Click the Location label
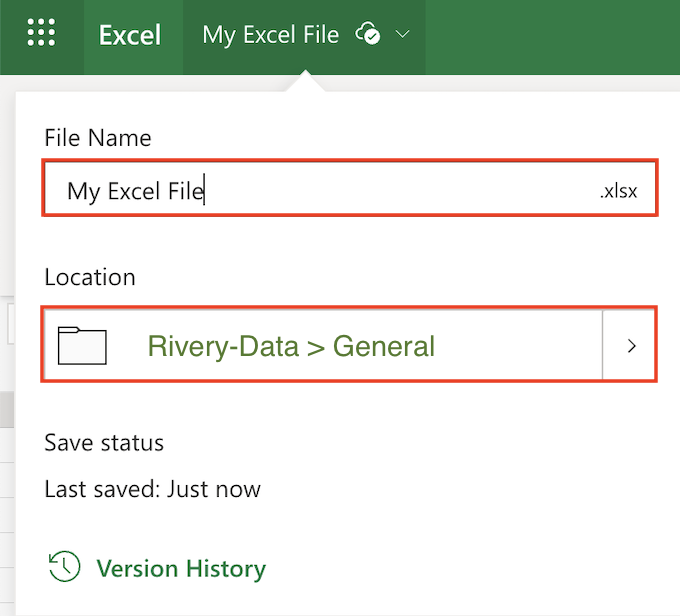This screenshot has height=616, width=680. pos(90,277)
